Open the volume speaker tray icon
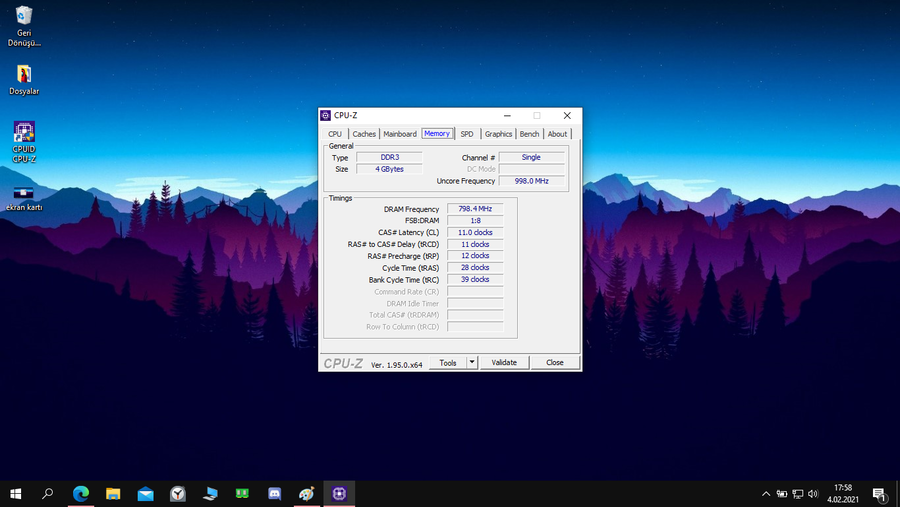Image resolution: width=900 pixels, height=507 pixels. [813, 494]
